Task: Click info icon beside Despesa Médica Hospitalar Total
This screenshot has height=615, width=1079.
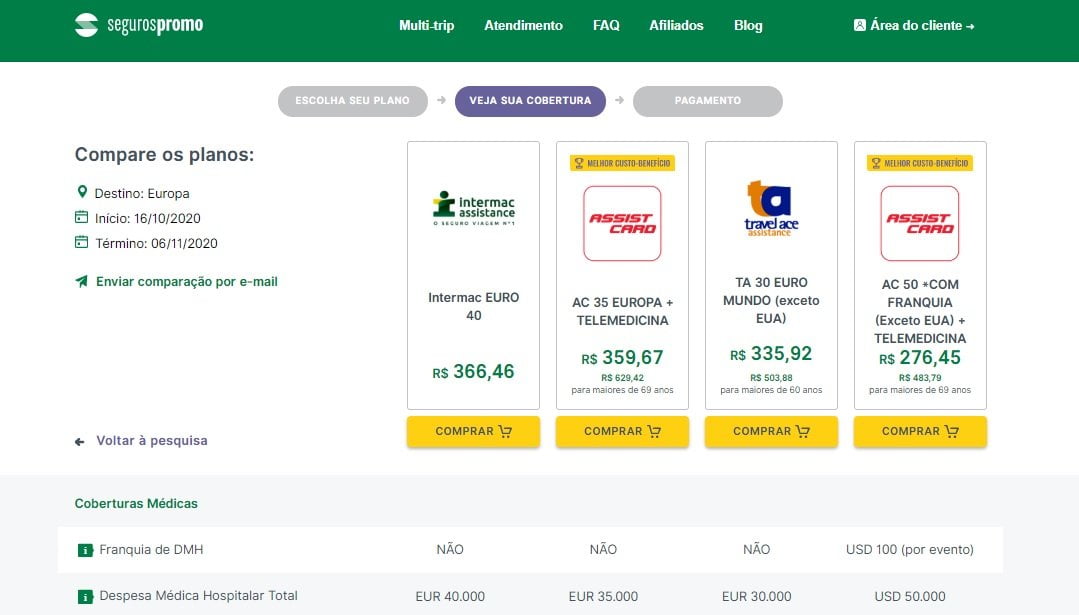Action: pyautogui.click(x=85, y=597)
